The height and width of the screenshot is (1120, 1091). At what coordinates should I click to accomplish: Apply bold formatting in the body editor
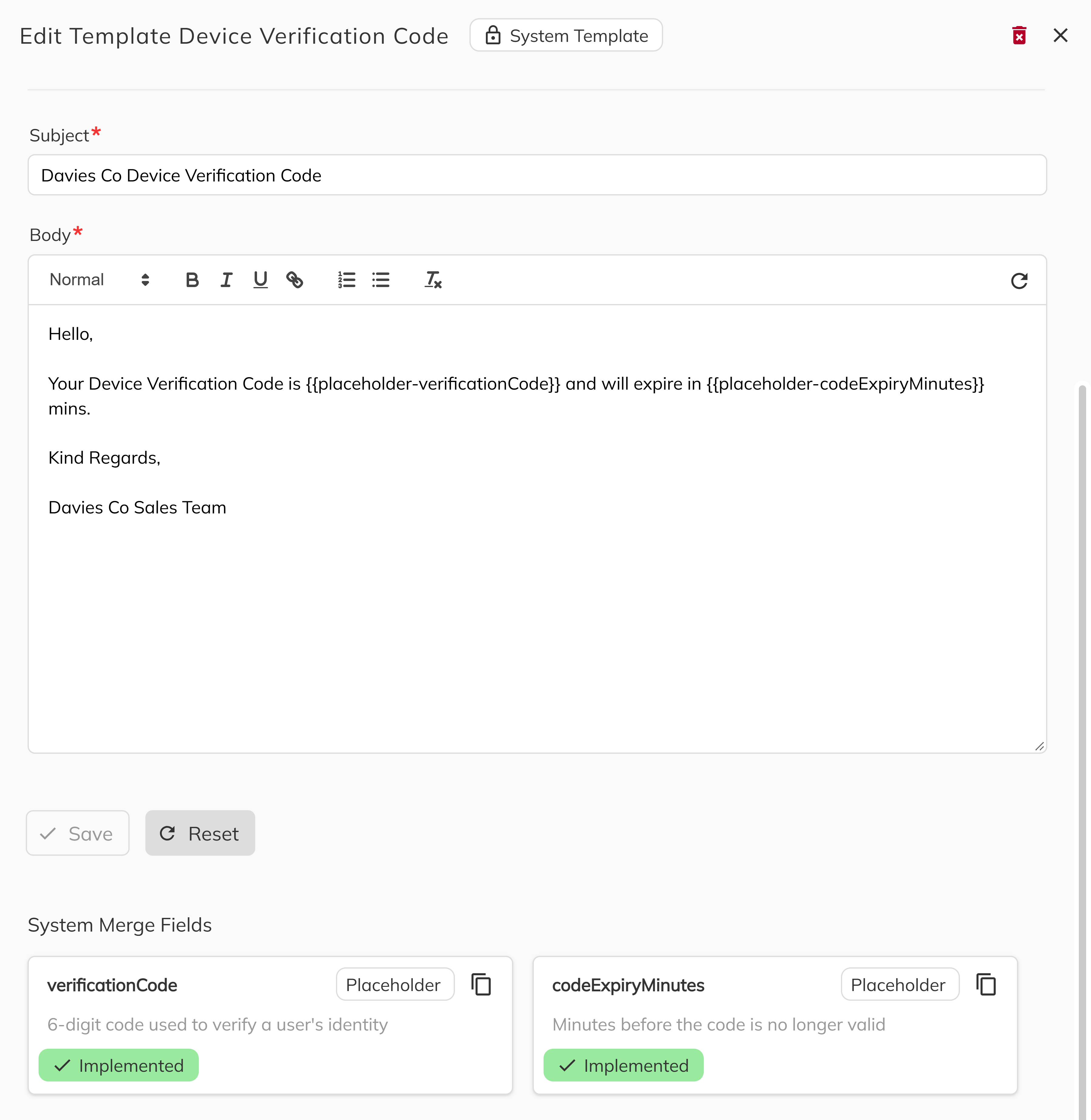[x=192, y=279]
